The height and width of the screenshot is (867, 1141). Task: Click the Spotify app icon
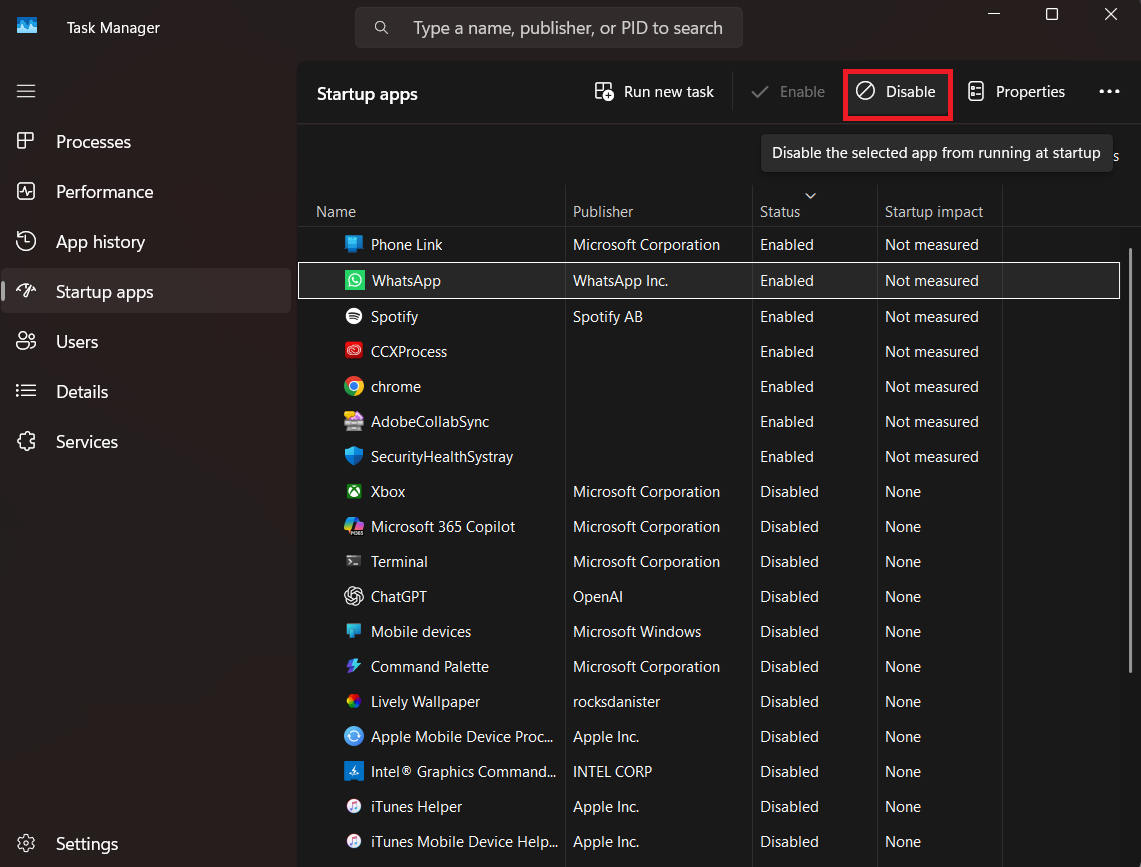point(354,316)
